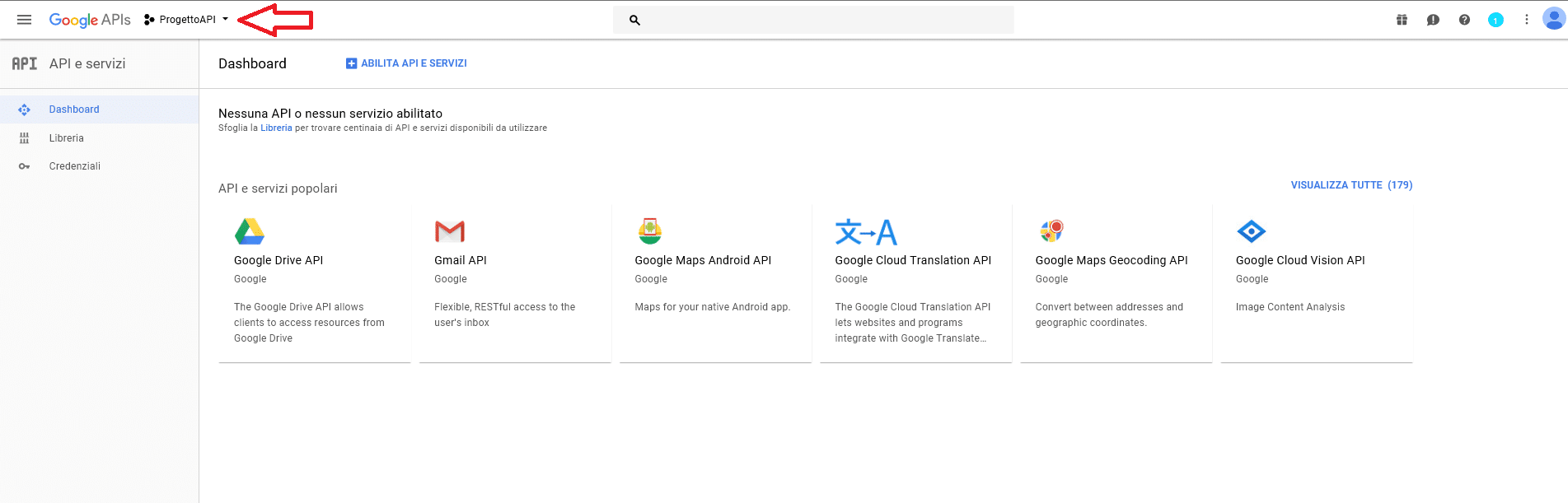1568x503 pixels.
Task: Click VISUALIZZA TUTTE (179) link
Action: click(1351, 185)
